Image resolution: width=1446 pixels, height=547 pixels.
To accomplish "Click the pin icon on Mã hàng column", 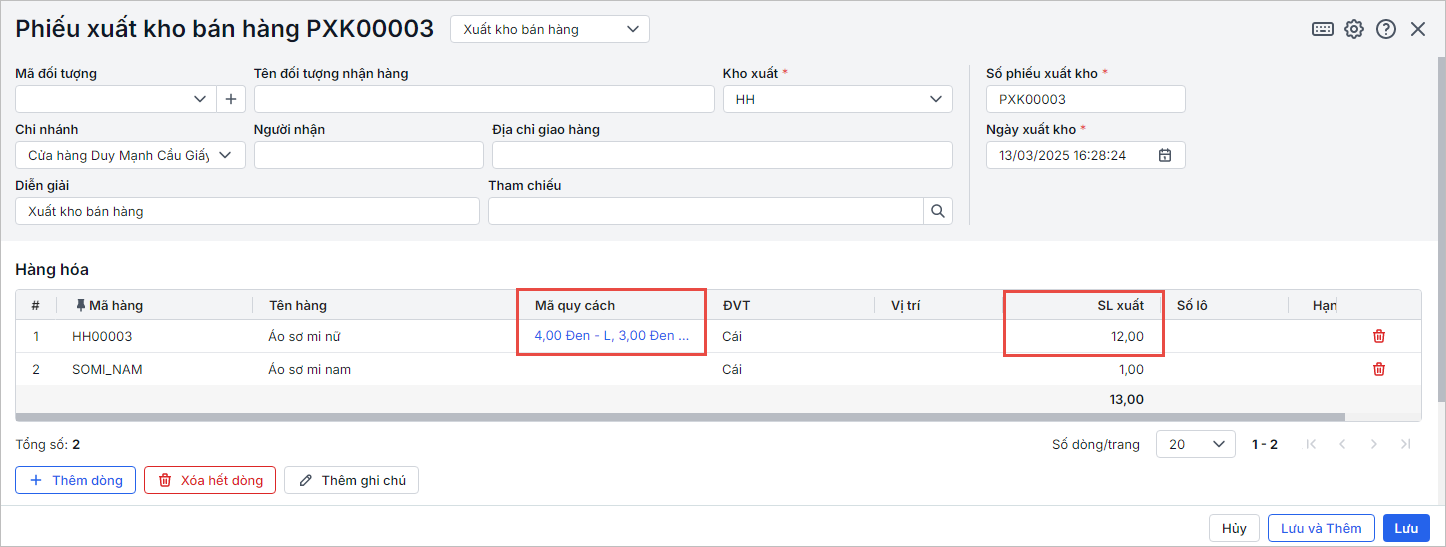I will click(x=80, y=305).
